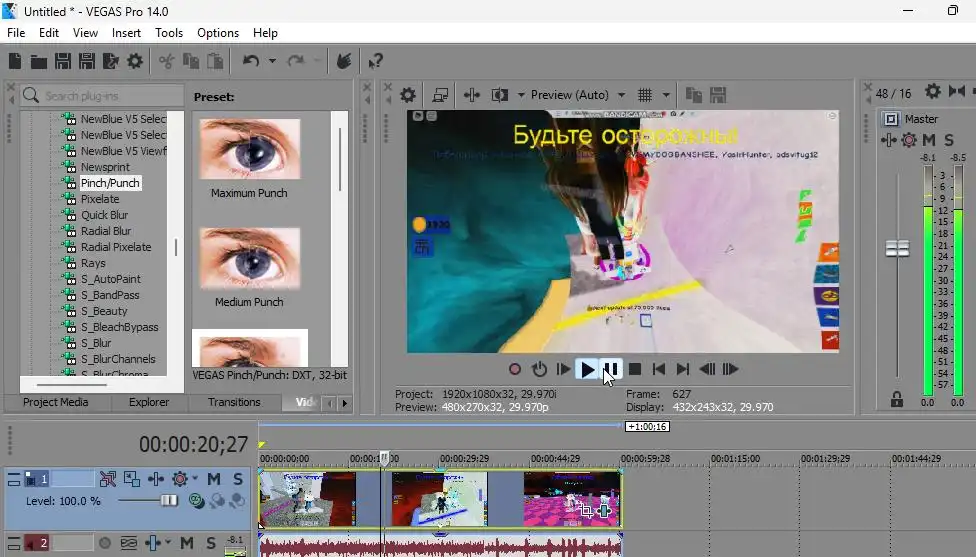
Task: Click track 1 Level slider handle
Action: tap(169, 500)
